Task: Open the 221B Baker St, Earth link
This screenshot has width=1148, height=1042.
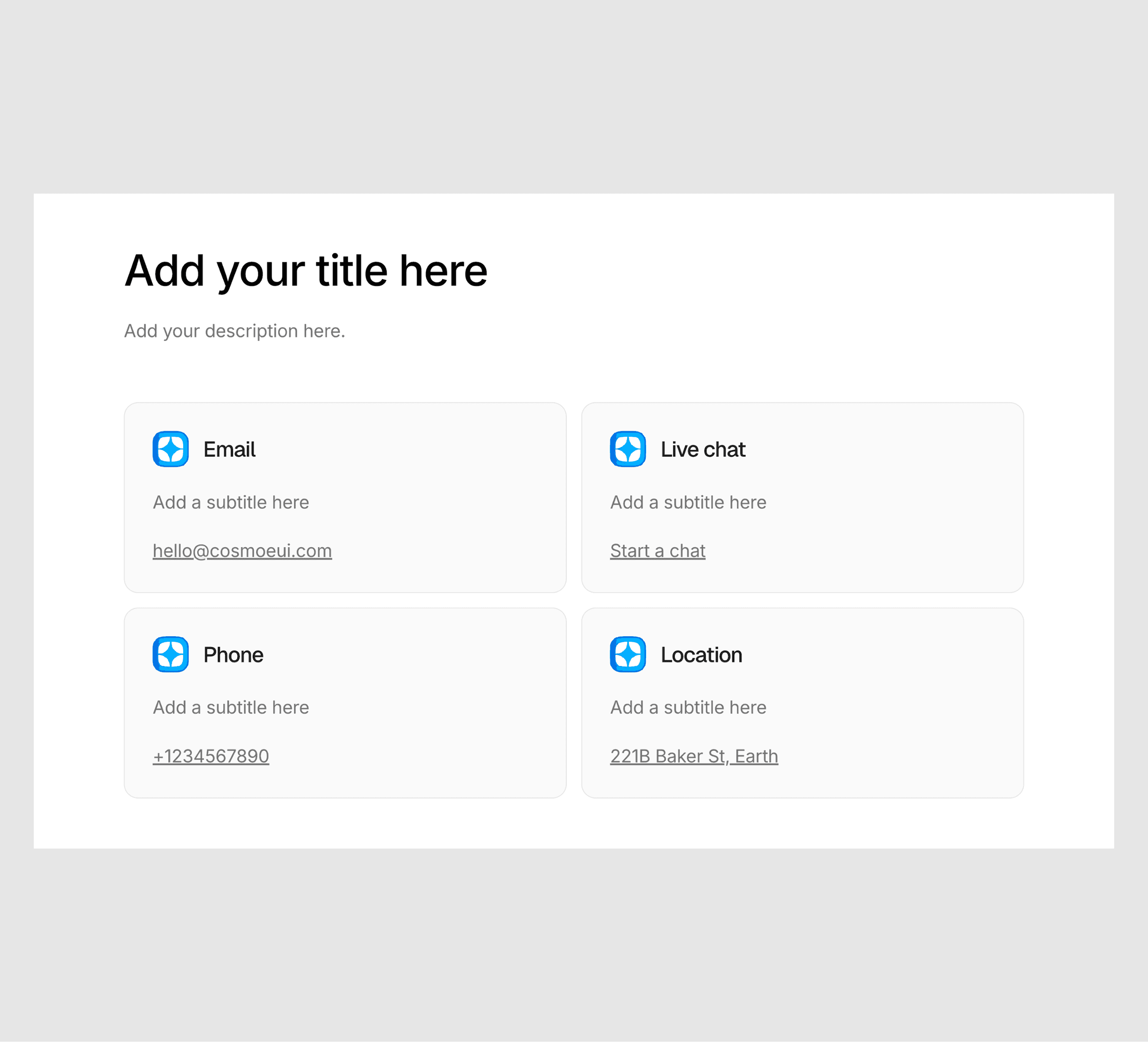Action: click(693, 756)
